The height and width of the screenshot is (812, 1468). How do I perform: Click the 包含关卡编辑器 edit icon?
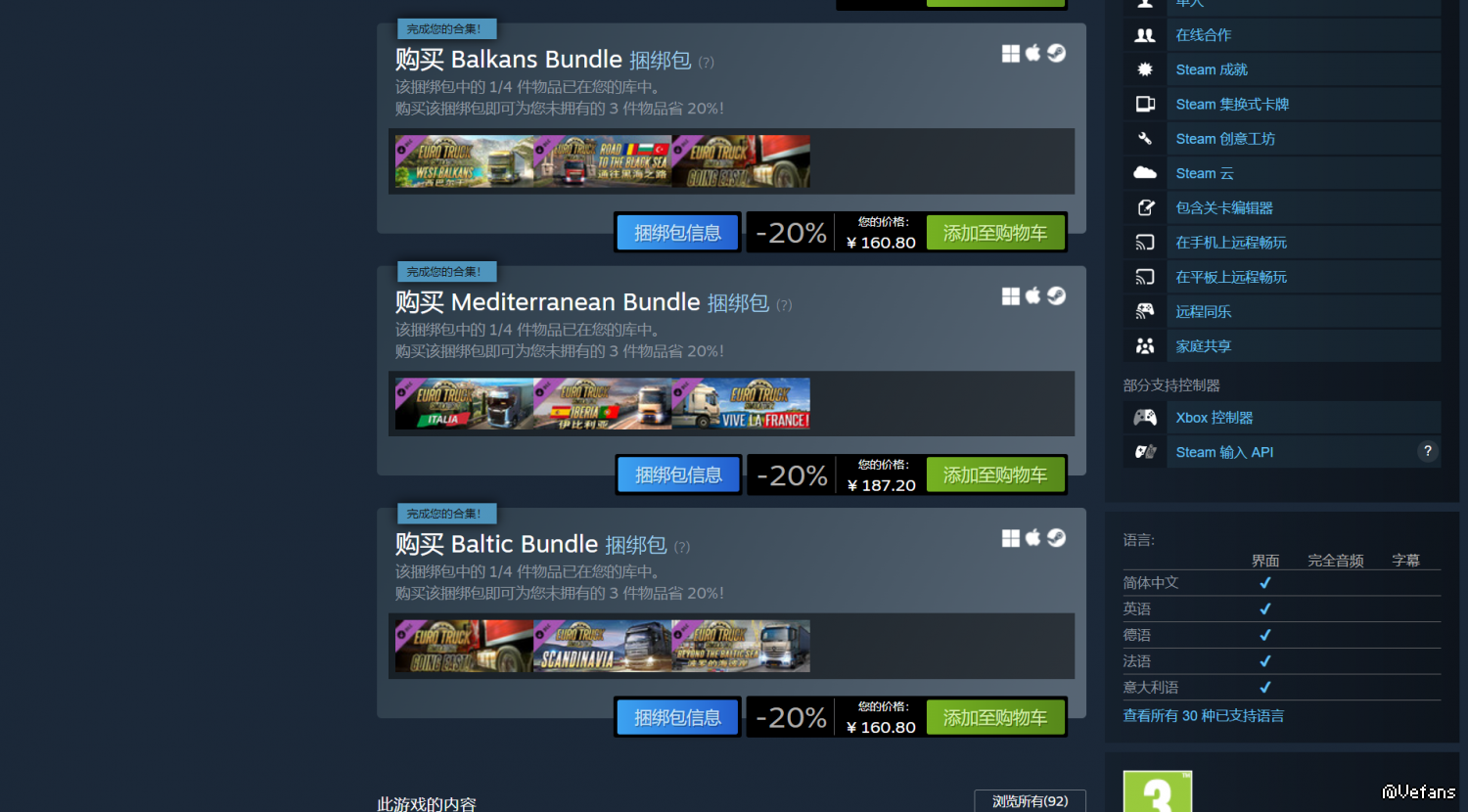(x=1144, y=207)
